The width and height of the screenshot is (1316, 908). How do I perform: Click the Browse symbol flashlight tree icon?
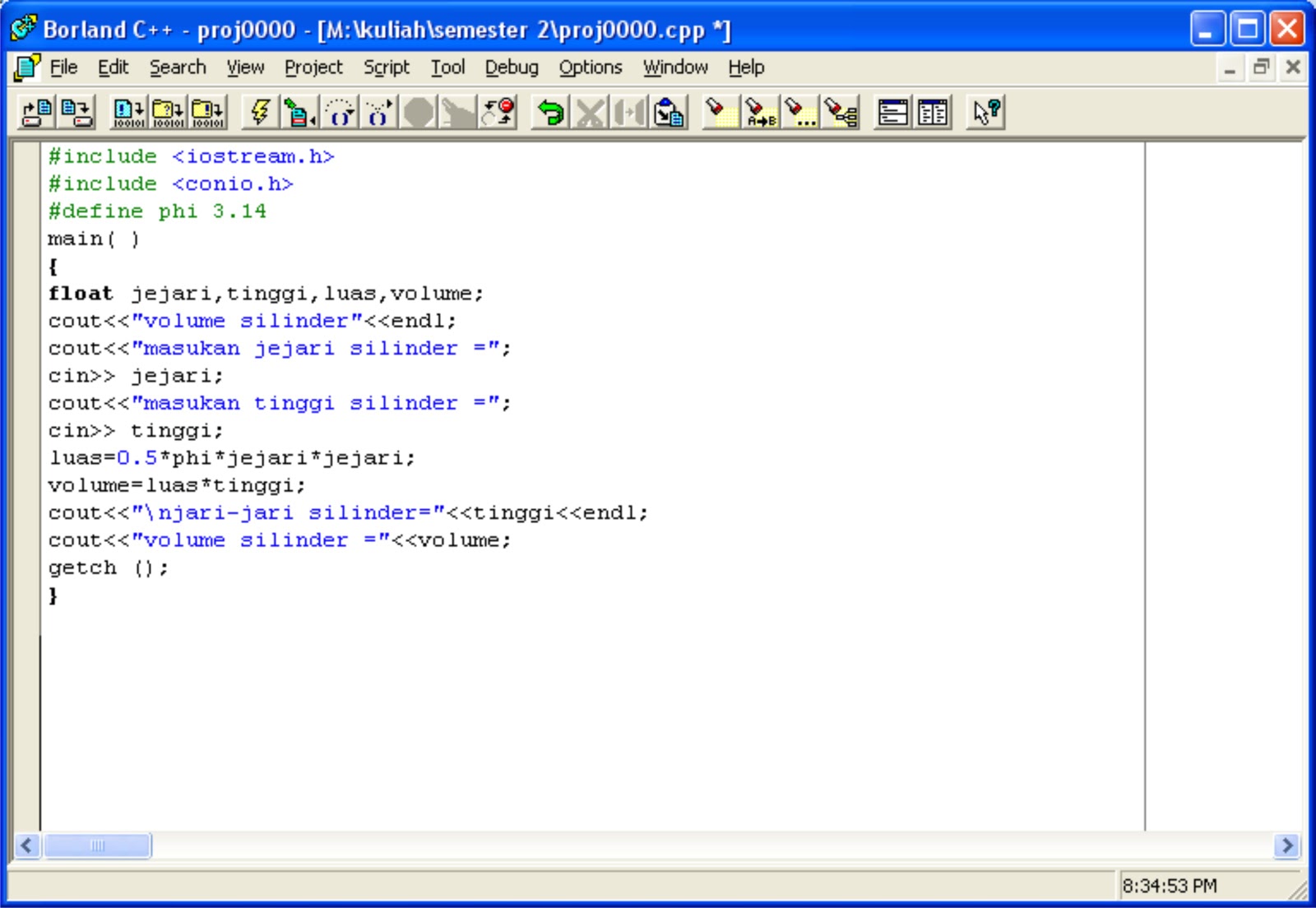840,112
